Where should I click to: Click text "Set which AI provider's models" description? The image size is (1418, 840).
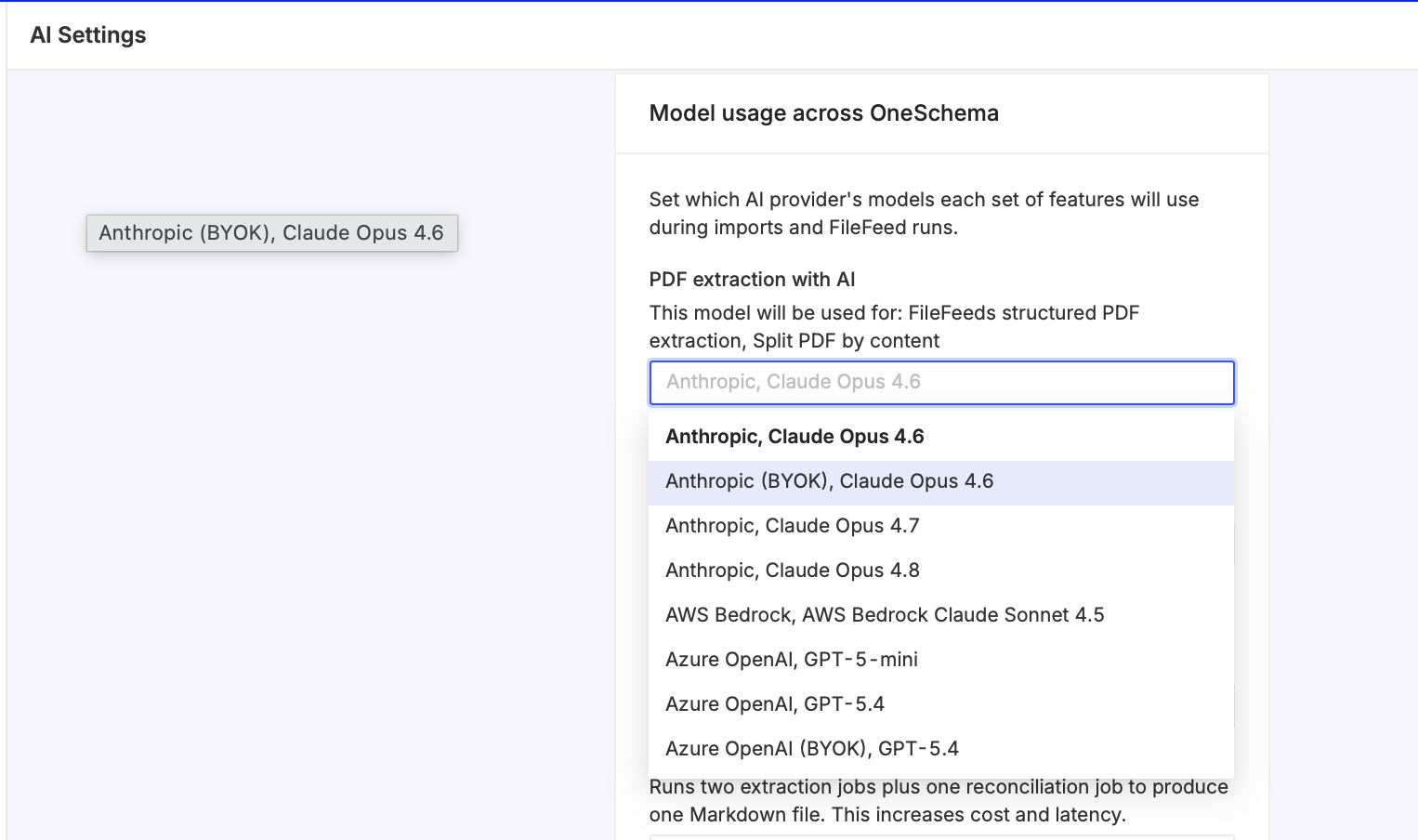pyautogui.click(x=924, y=214)
